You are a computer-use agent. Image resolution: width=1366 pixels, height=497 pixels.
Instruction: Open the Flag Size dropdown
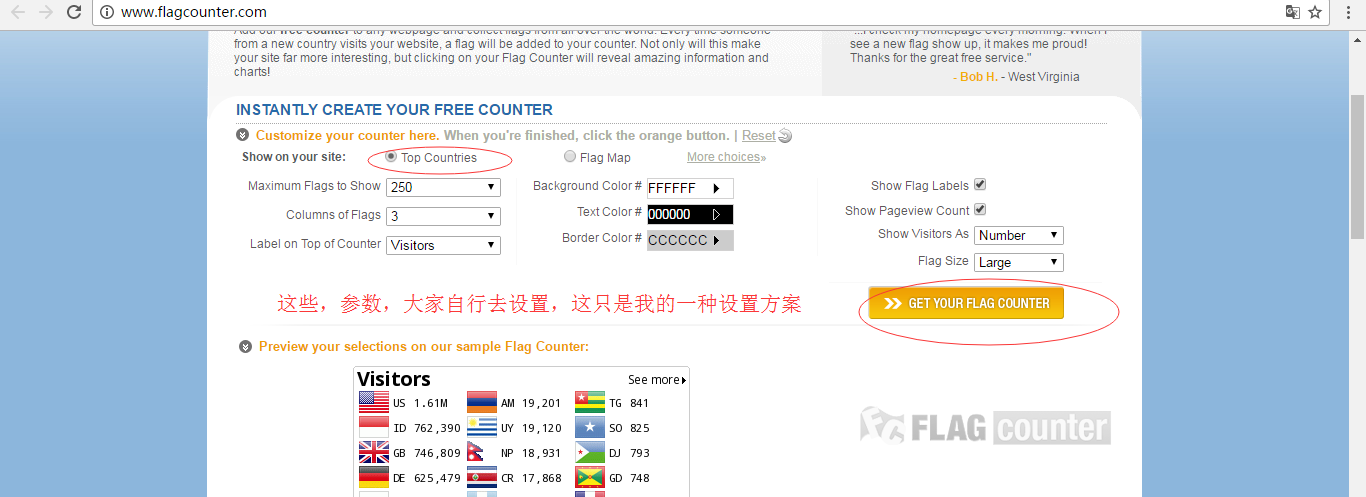click(x=1018, y=263)
